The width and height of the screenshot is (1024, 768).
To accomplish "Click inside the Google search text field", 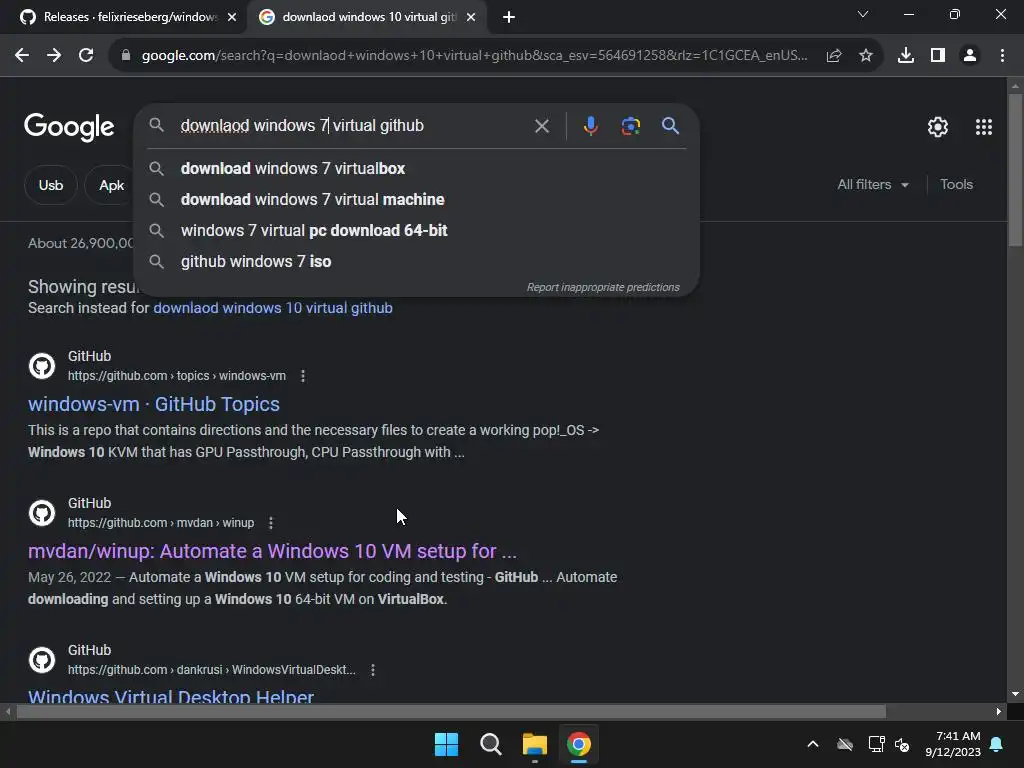I will point(353,125).
